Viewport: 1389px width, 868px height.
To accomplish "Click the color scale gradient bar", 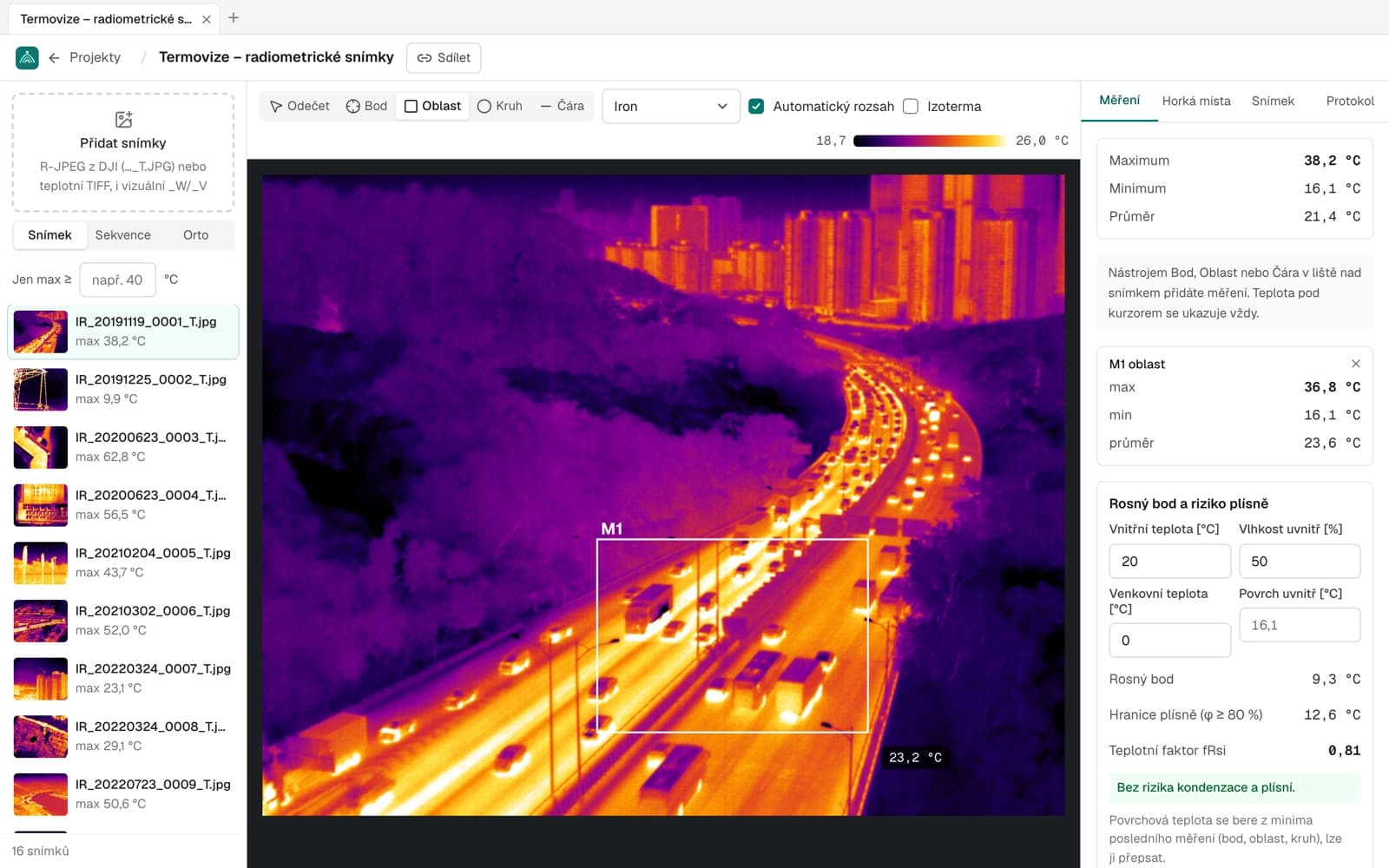I will point(928,141).
